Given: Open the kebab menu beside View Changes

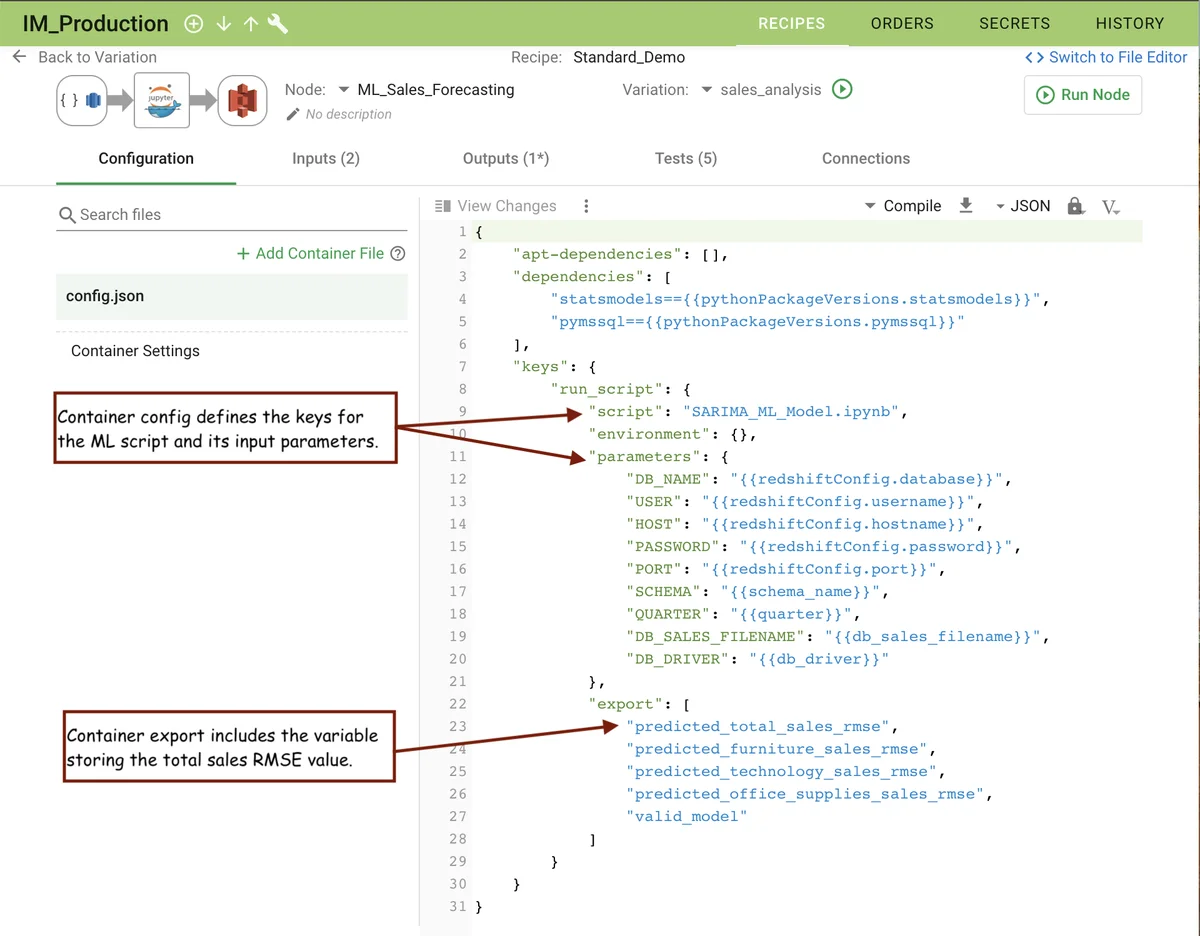Looking at the screenshot, I should (586, 206).
